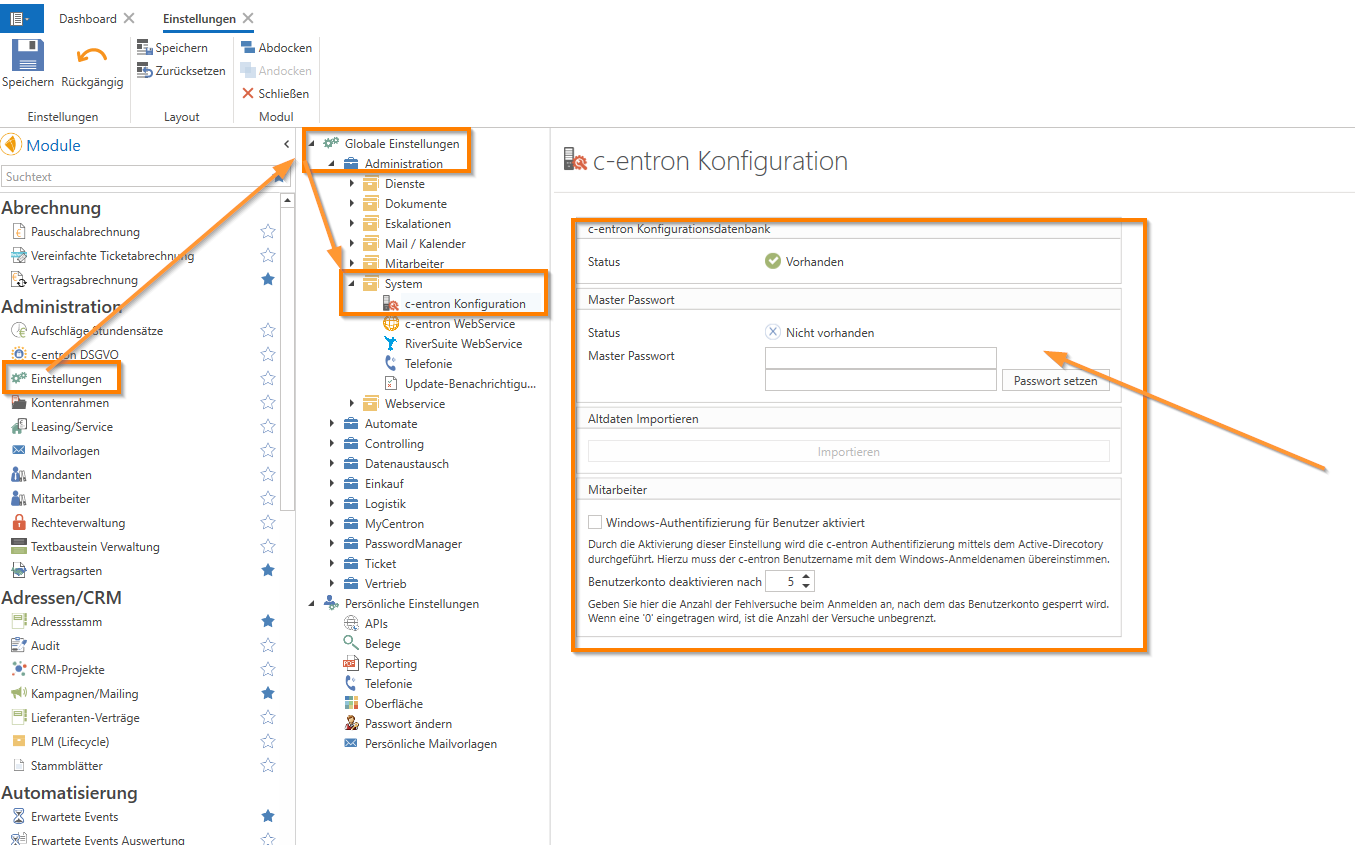
Task: Unfavorite the Vertragsabrechnung star
Action: click(x=268, y=280)
